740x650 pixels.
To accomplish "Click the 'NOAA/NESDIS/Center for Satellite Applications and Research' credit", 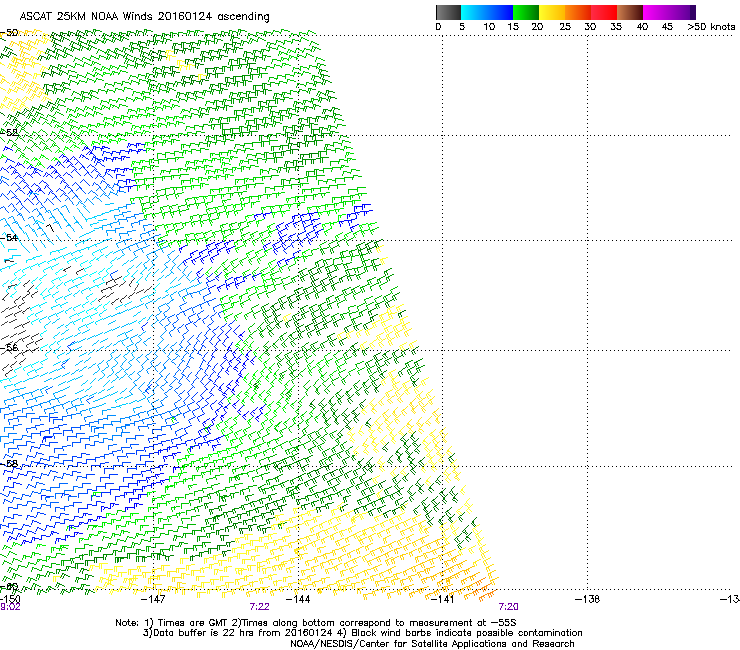I will coord(432,644).
